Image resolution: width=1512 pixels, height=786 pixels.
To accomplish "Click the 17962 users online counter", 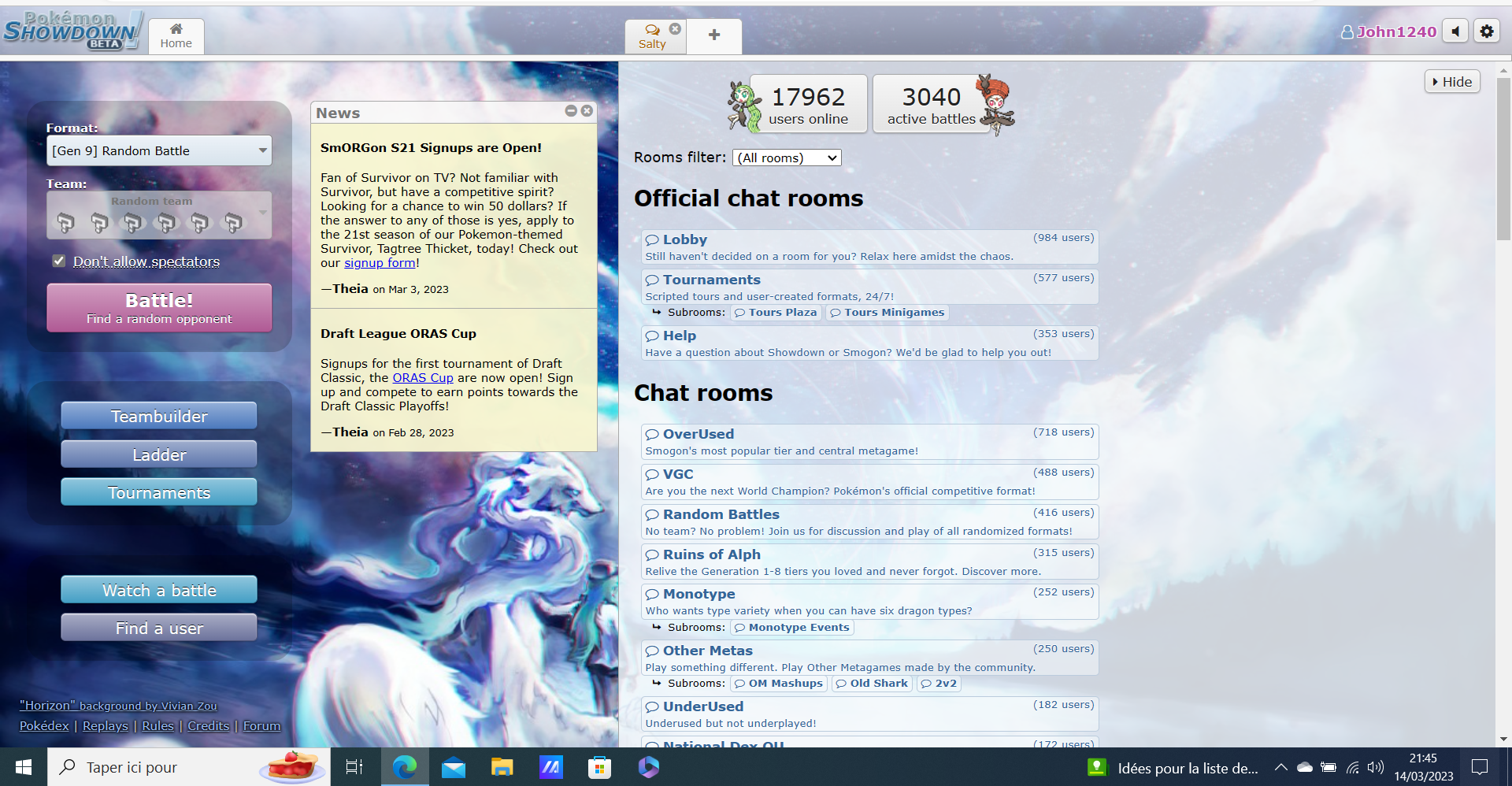I will [x=809, y=104].
